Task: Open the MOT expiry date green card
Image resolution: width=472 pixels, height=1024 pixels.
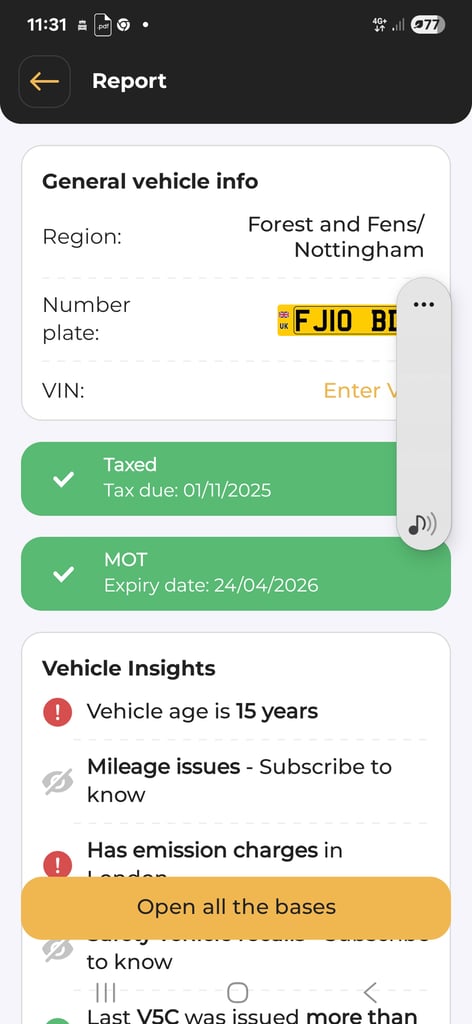Action: pyautogui.click(x=236, y=573)
